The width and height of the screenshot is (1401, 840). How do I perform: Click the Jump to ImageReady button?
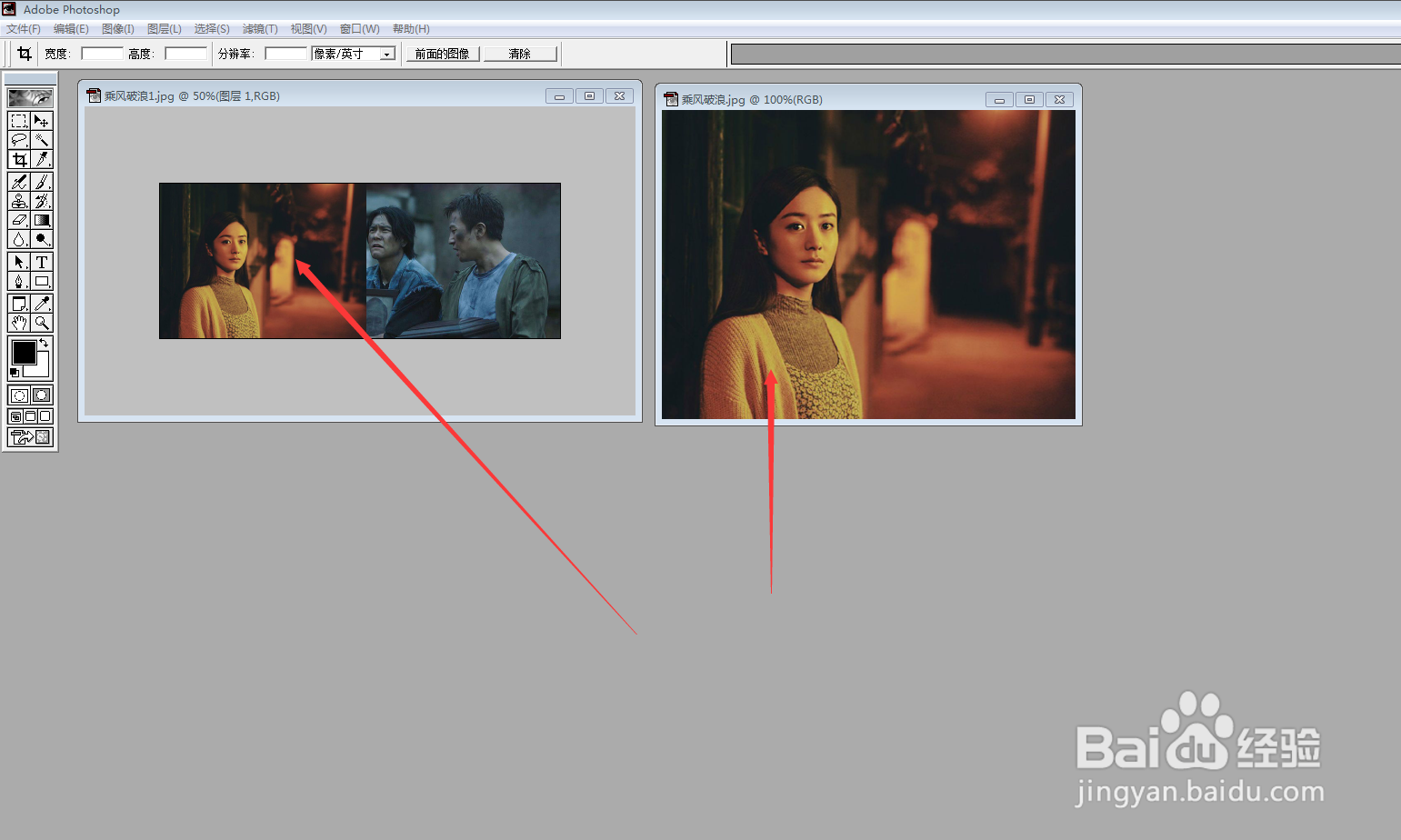click(x=30, y=437)
